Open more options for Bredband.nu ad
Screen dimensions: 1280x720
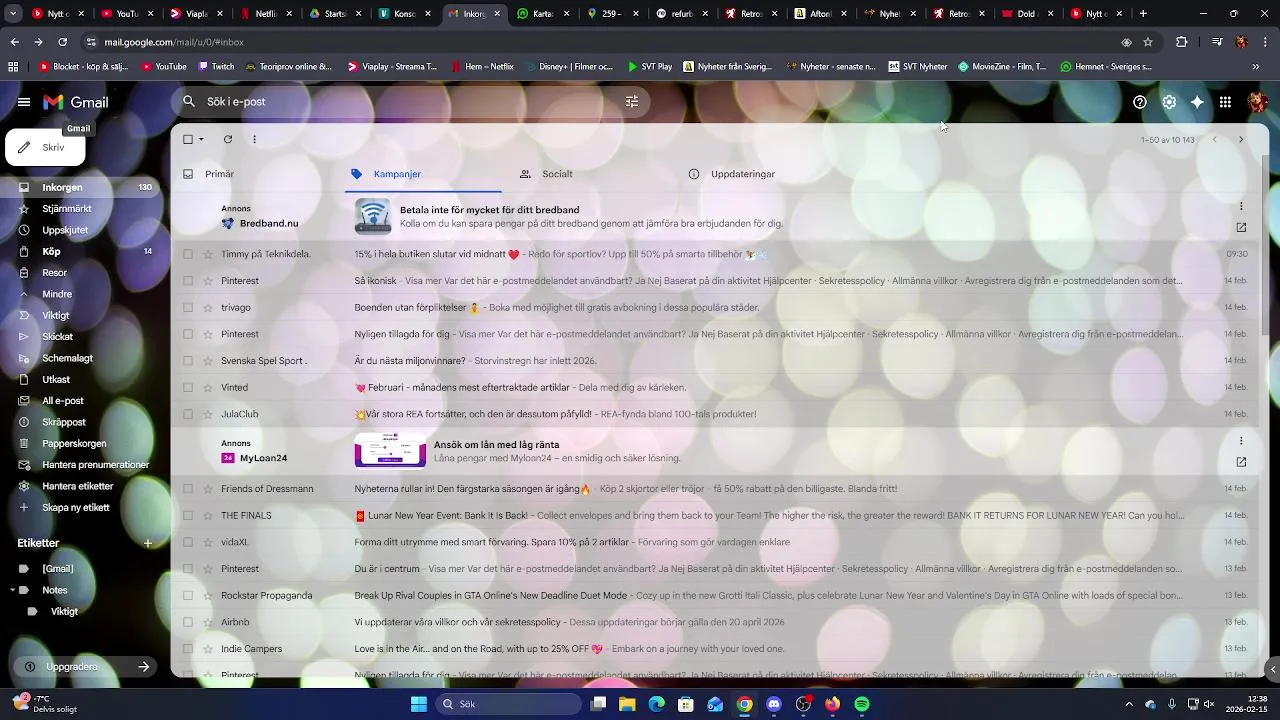(x=1241, y=206)
